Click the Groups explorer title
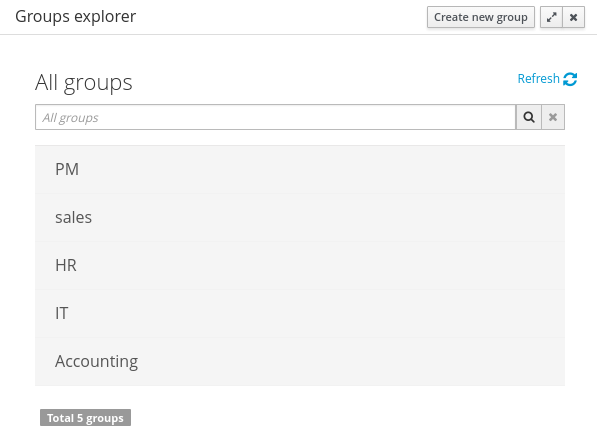This screenshot has width=597, height=446. (75, 17)
